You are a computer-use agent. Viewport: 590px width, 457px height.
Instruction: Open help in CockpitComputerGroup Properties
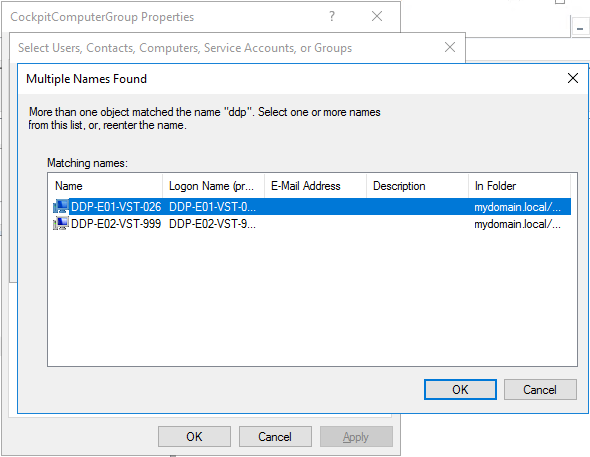[x=331, y=16]
